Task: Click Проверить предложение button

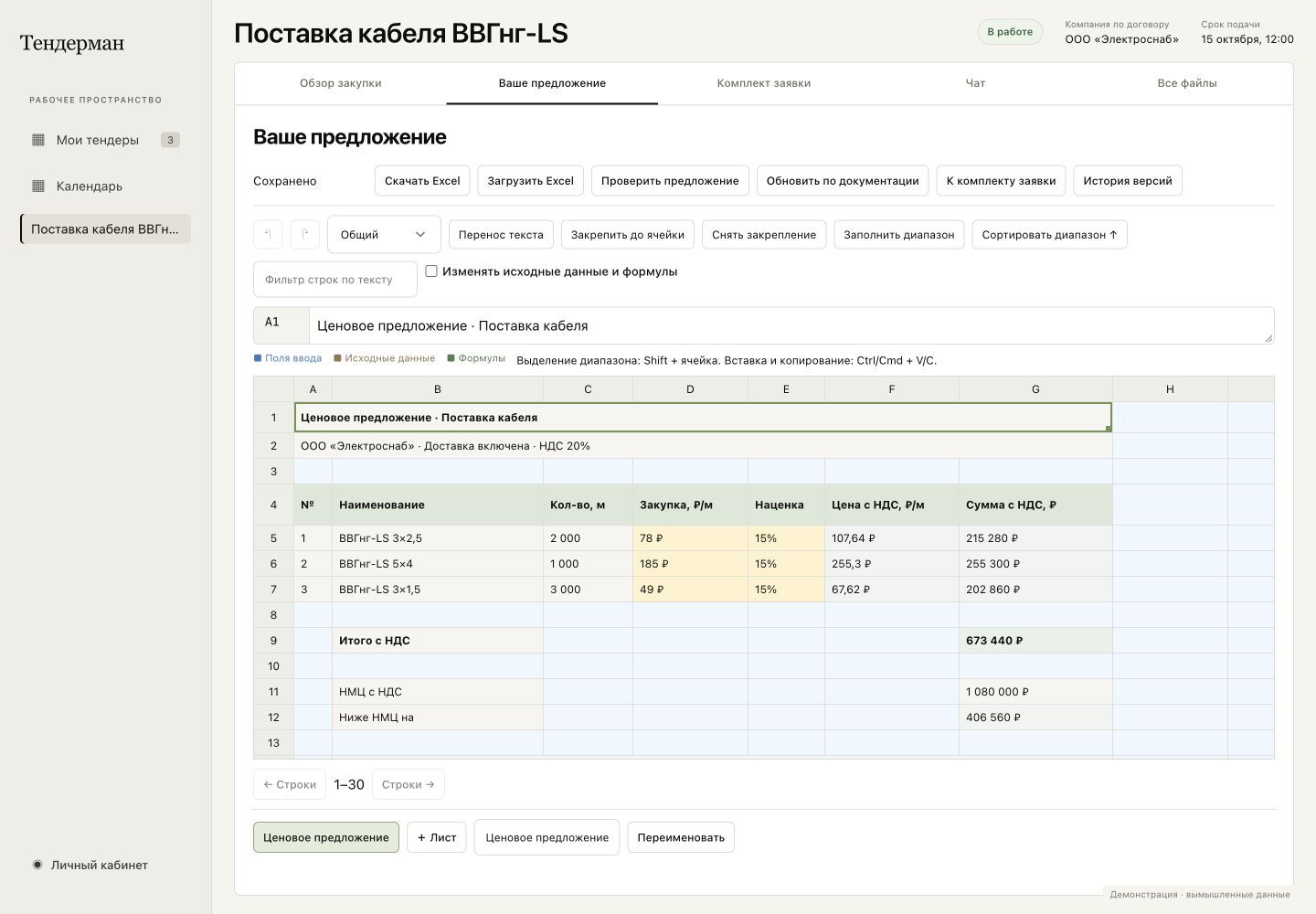Action: (670, 181)
